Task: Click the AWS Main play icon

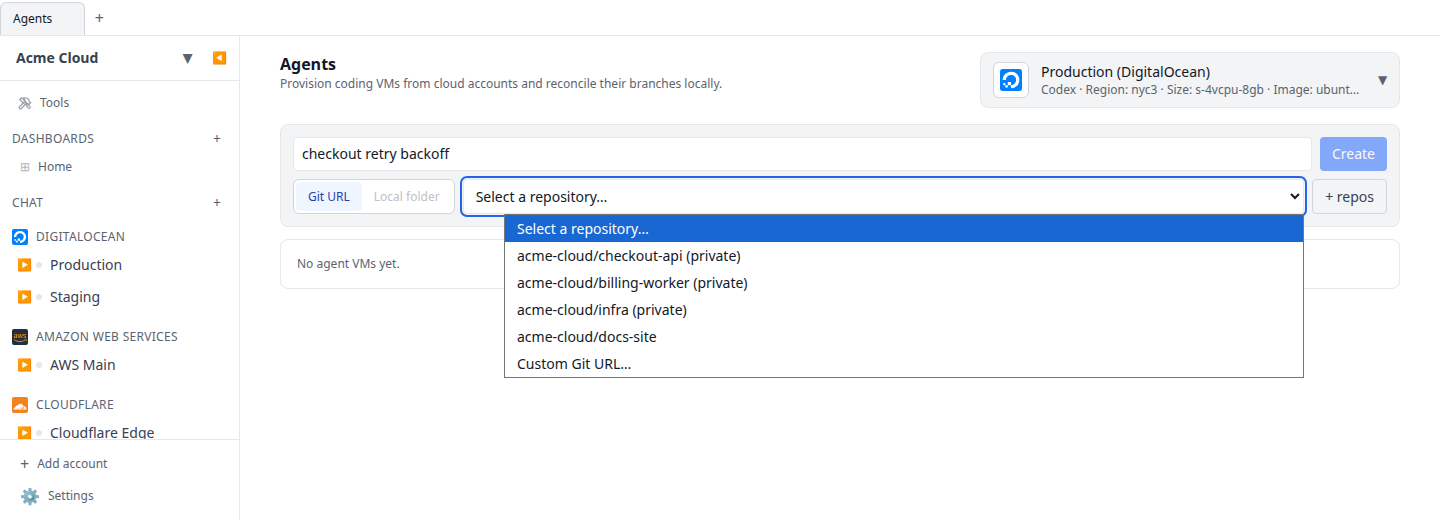Action: 25,365
